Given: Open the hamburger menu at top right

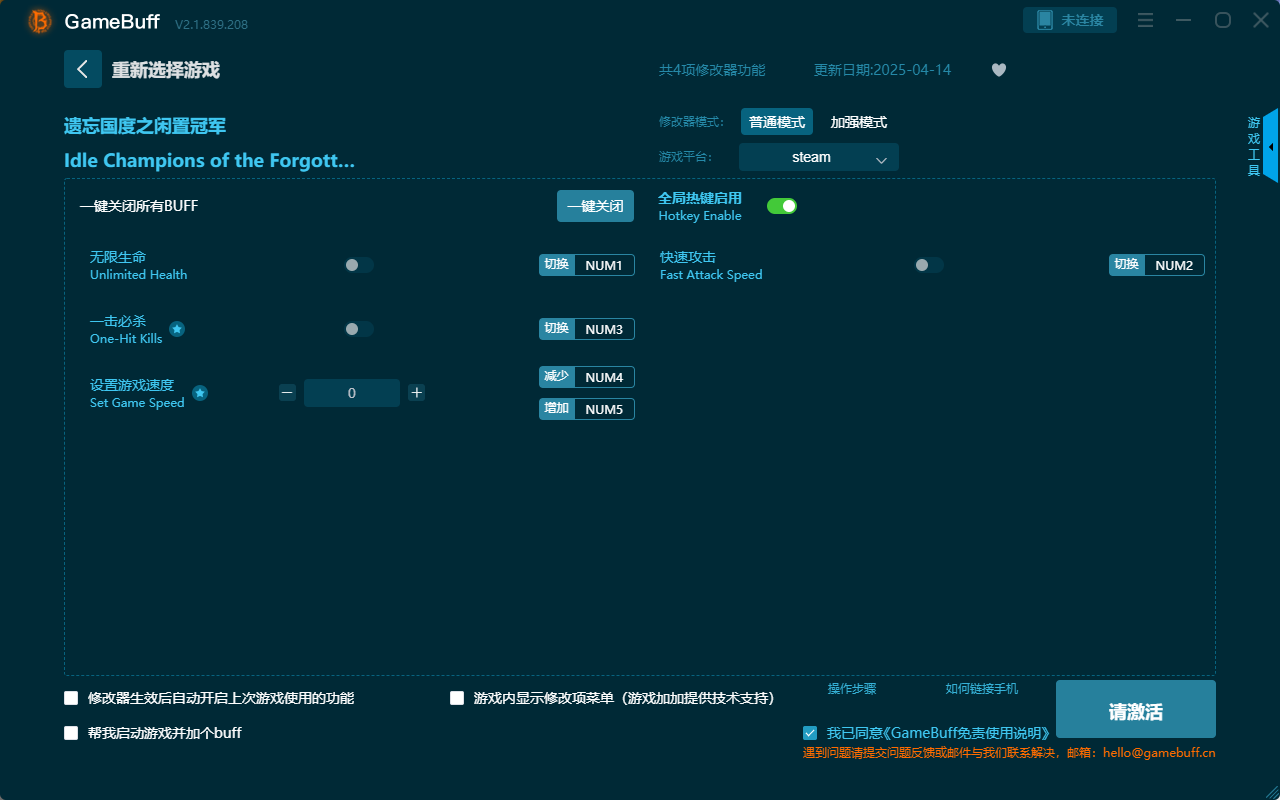Looking at the screenshot, I should coord(1144,20).
